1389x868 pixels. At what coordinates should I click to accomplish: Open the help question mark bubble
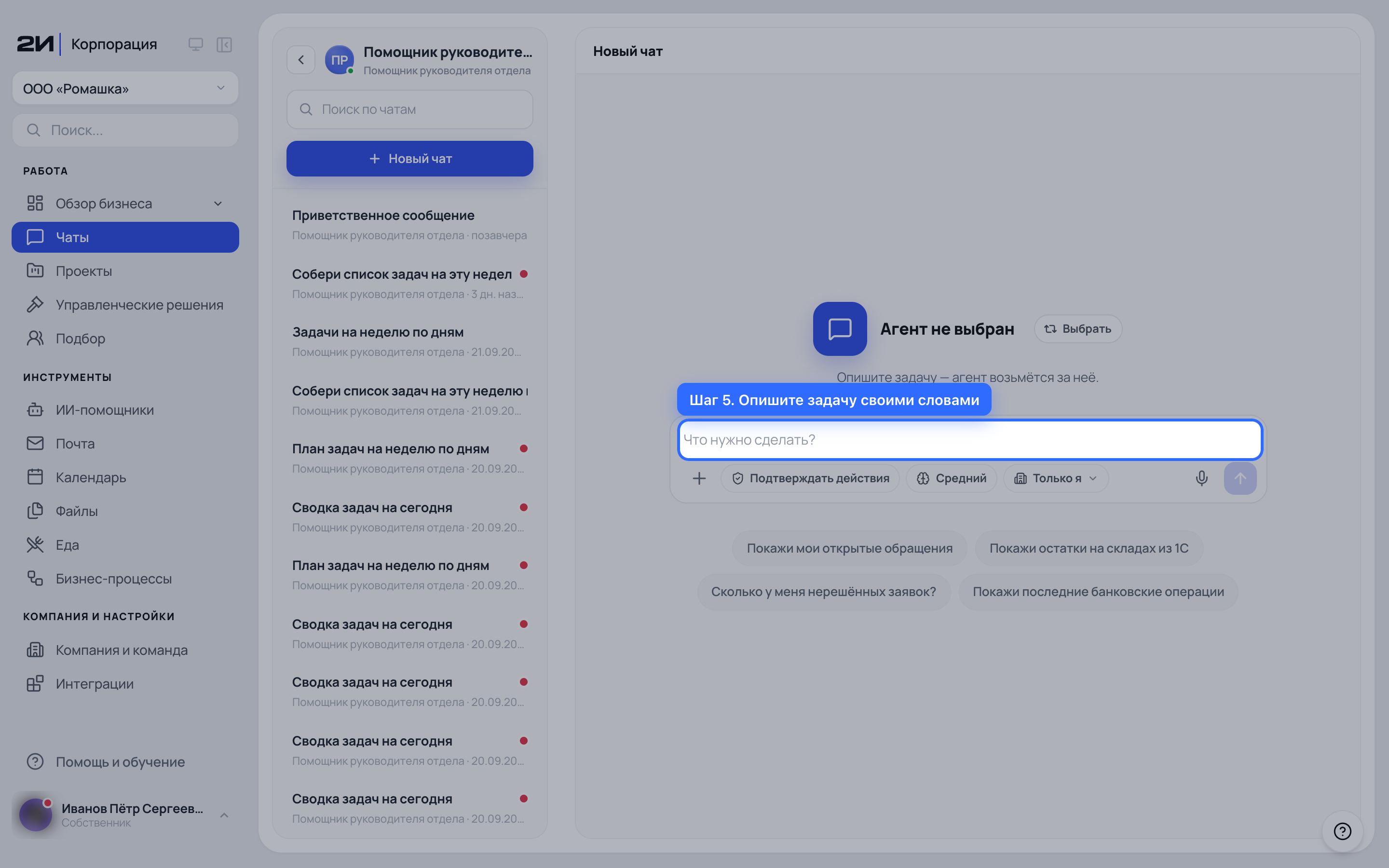[1342, 831]
